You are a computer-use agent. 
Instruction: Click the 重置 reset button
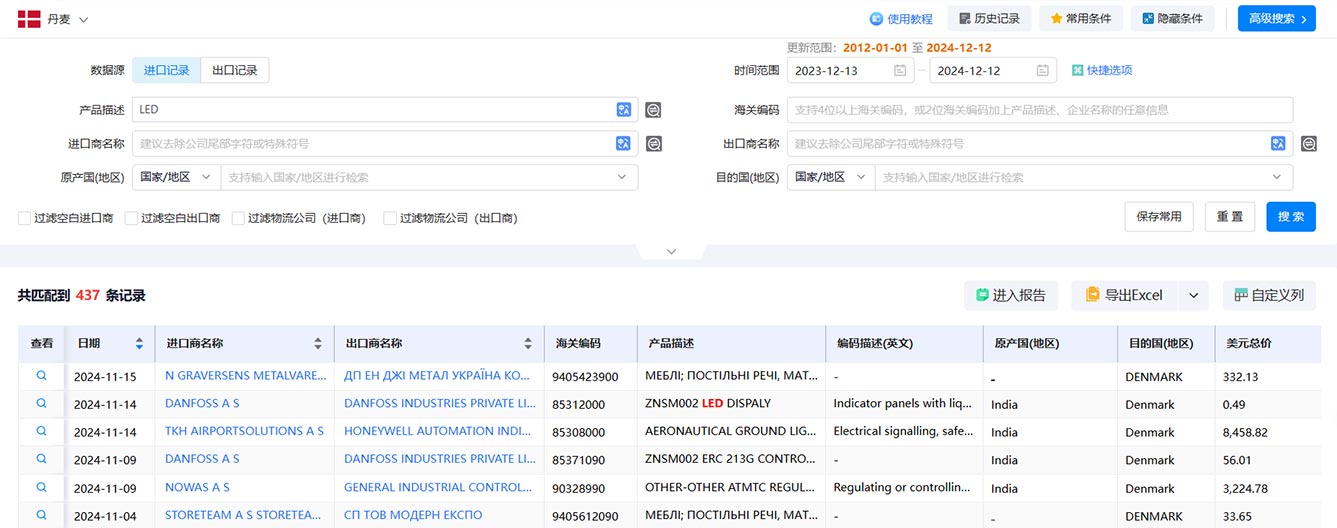pos(1230,217)
